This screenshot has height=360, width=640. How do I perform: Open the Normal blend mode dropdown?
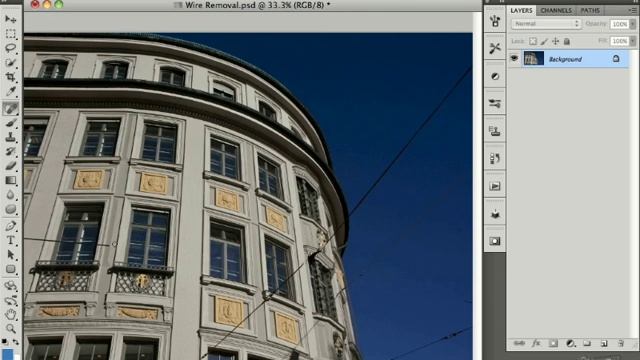pos(546,24)
